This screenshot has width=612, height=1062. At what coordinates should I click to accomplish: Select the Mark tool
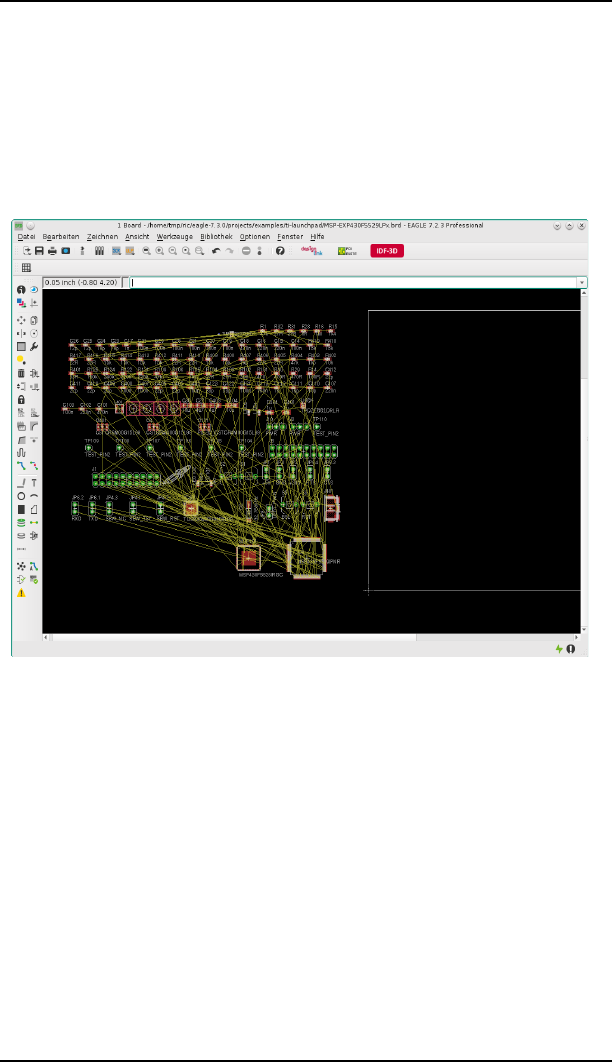34,303
